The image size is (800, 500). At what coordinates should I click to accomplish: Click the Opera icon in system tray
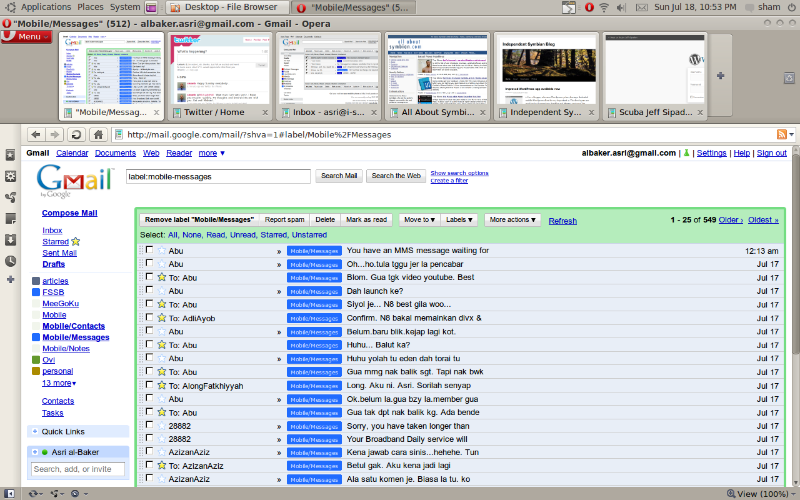coord(589,7)
